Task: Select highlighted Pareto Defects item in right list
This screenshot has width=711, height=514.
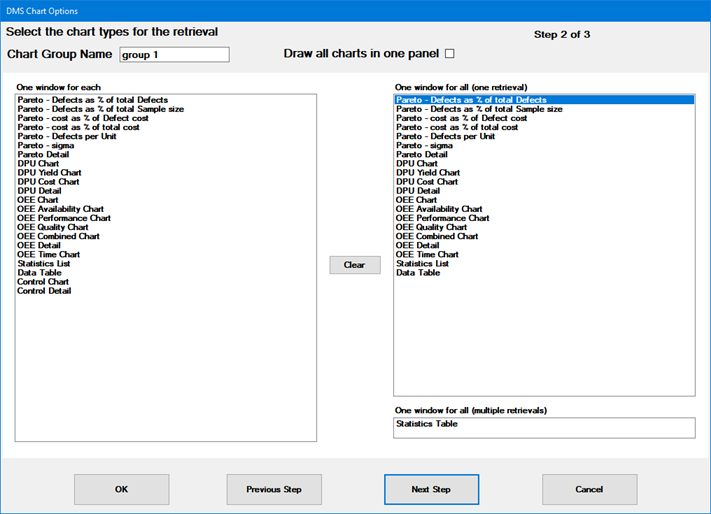Action: [471, 100]
